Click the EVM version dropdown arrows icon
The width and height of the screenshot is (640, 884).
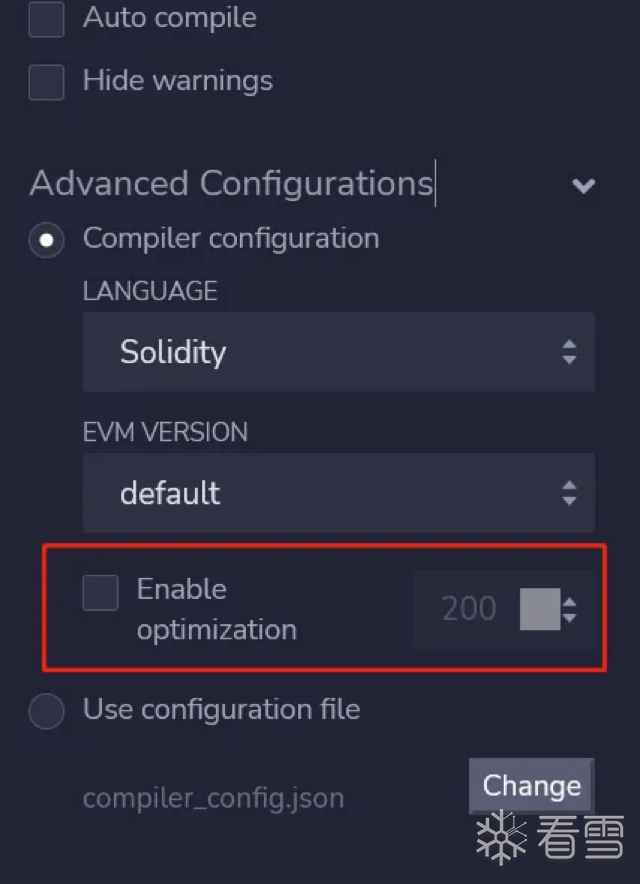point(569,493)
